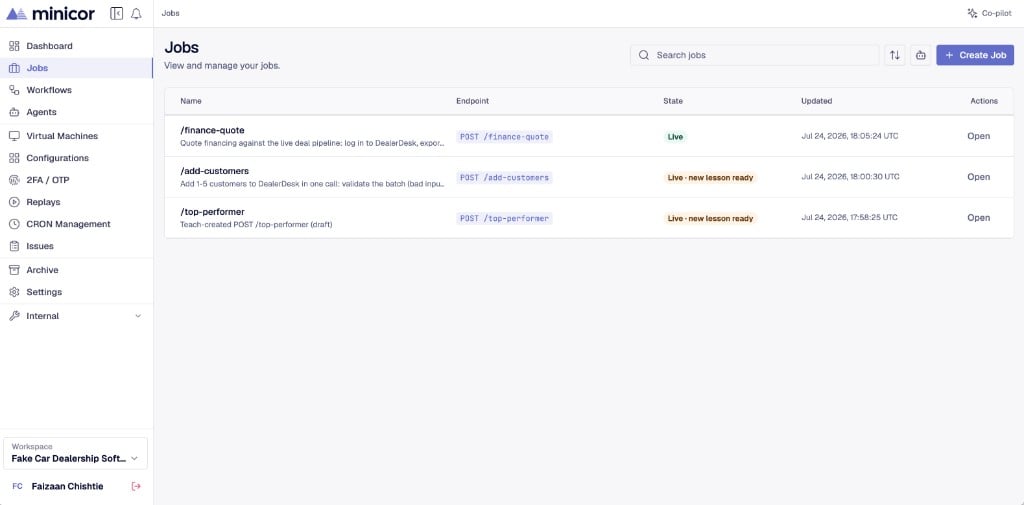Click the POST /add-customers endpoint badge
This screenshot has height=505, width=1024.
[504, 178]
